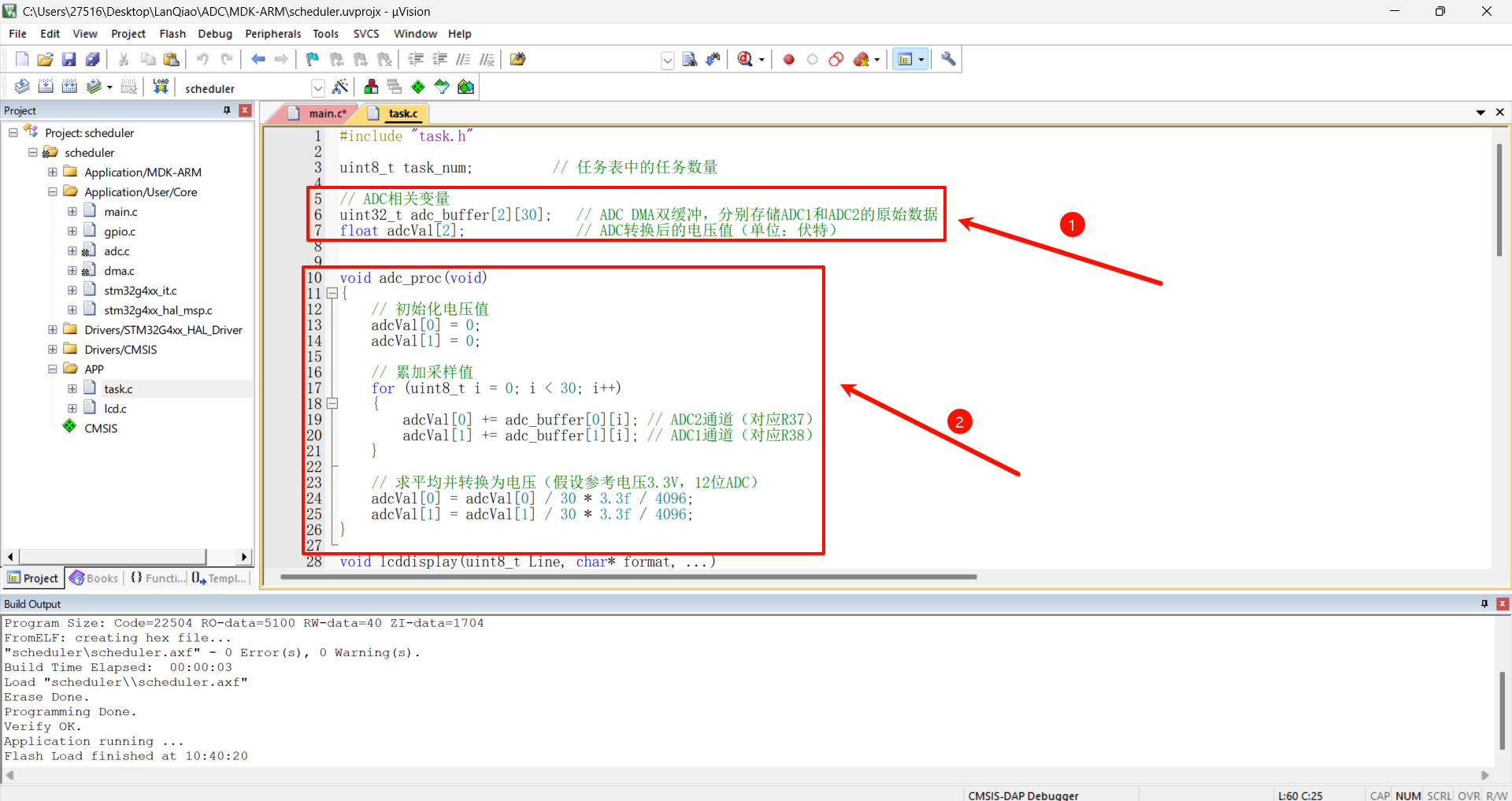Image resolution: width=1512 pixels, height=801 pixels.
Task: Open the Flash menu
Action: pyautogui.click(x=172, y=34)
